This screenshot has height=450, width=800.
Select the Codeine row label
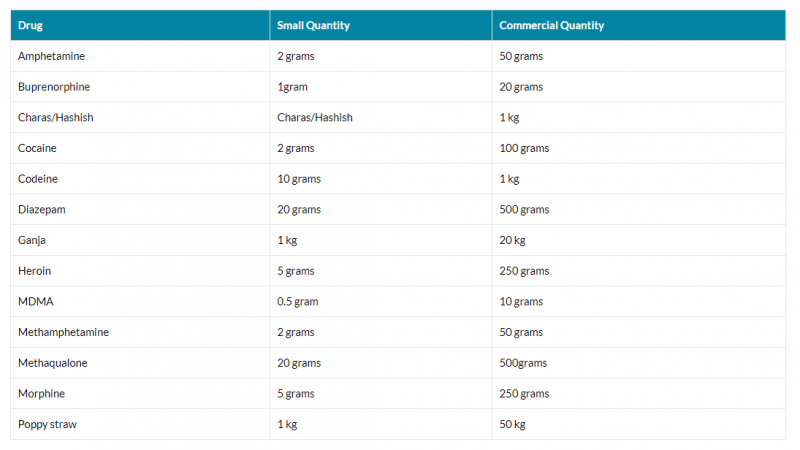click(x=38, y=179)
